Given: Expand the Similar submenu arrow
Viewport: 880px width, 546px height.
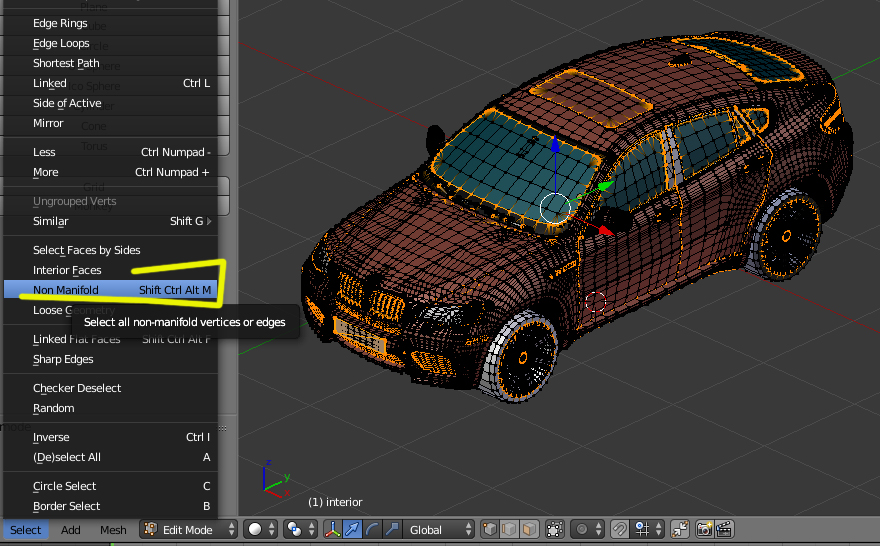Looking at the screenshot, I should (209, 221).
